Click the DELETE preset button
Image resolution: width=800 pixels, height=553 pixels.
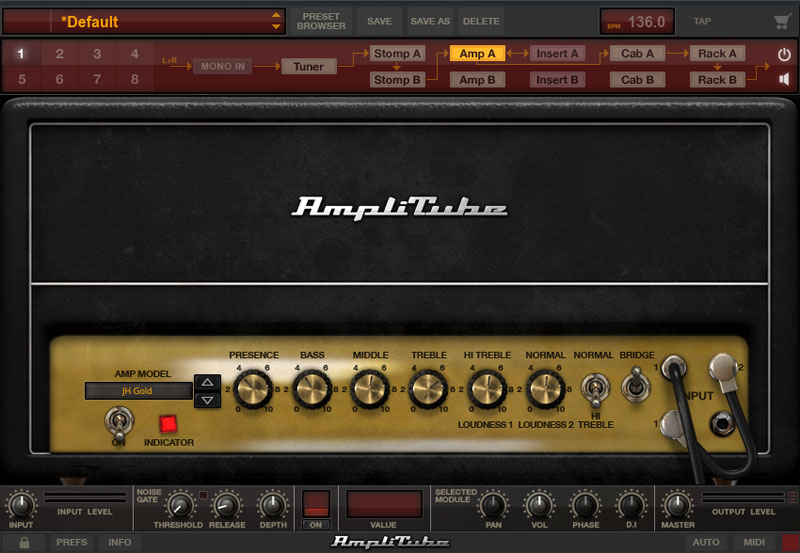tap(481, 21)
